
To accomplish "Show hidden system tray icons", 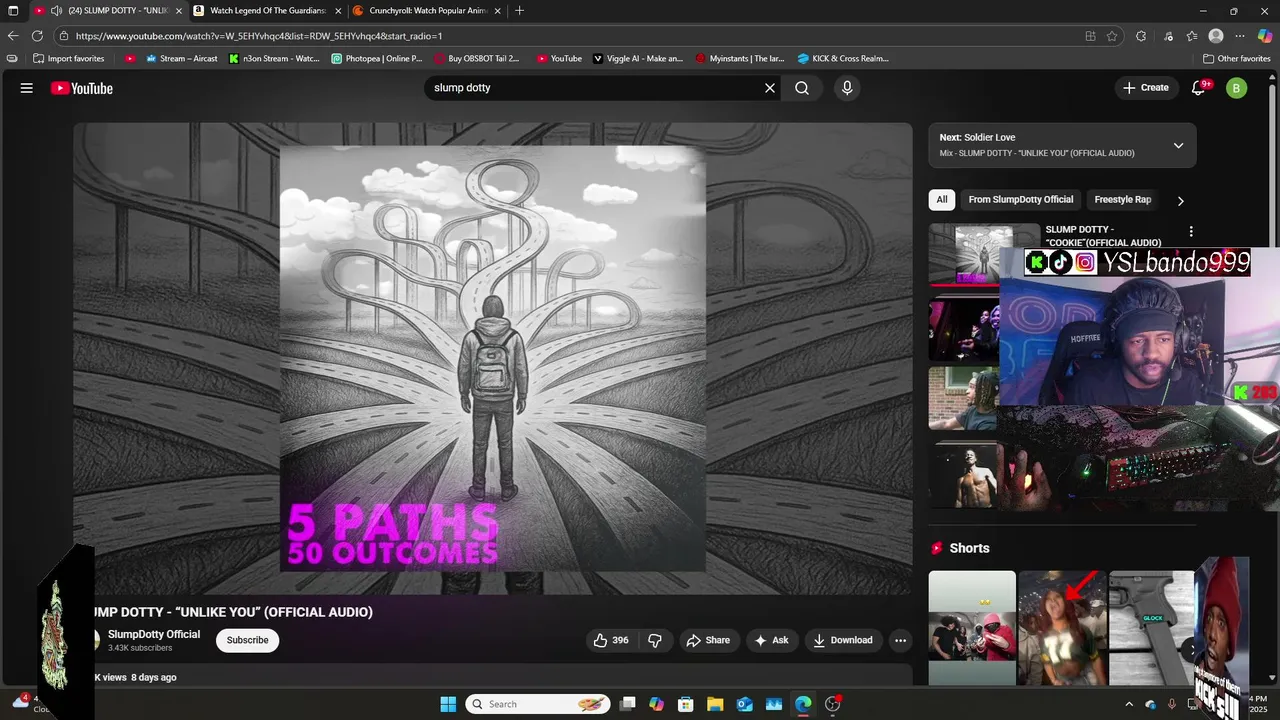I will pyautogui.click(x=1129, y=704).
